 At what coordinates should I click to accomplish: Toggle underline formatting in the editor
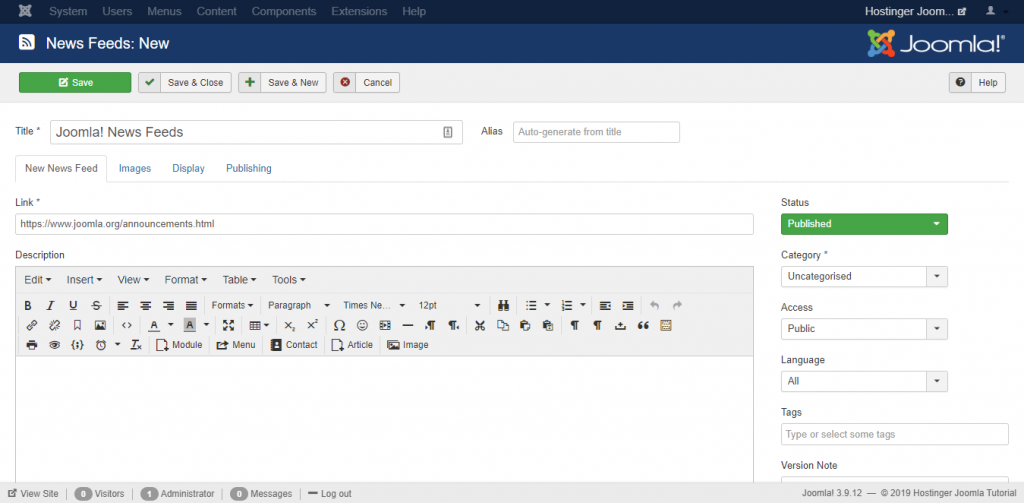73,305
